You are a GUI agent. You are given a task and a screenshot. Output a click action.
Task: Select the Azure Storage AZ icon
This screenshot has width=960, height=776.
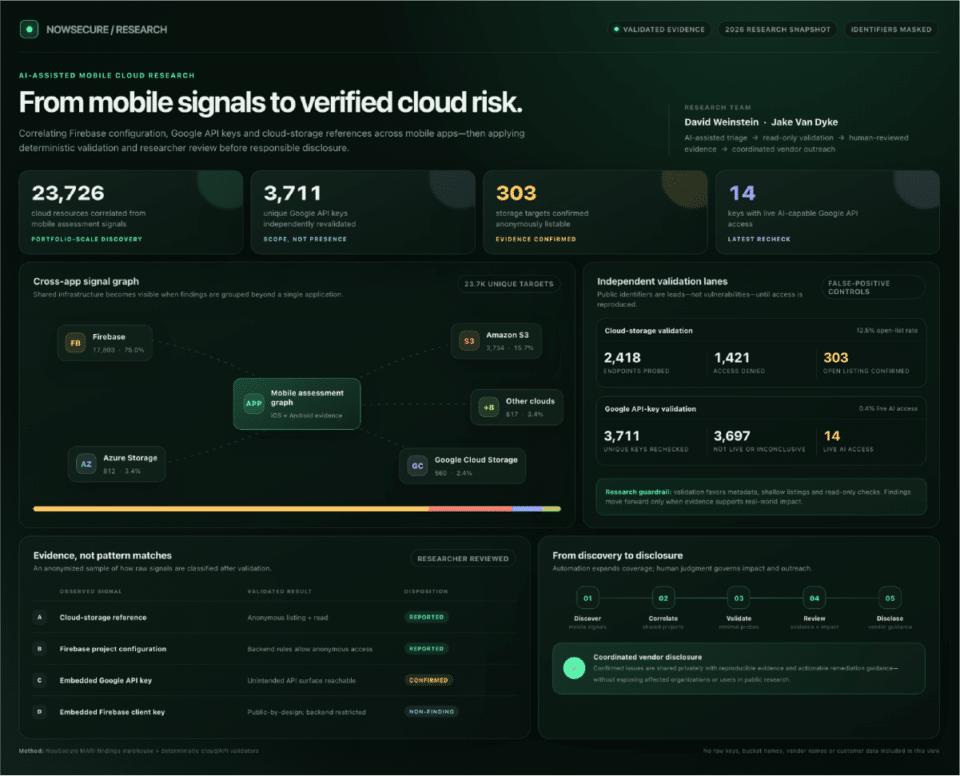tap(86, 464)
